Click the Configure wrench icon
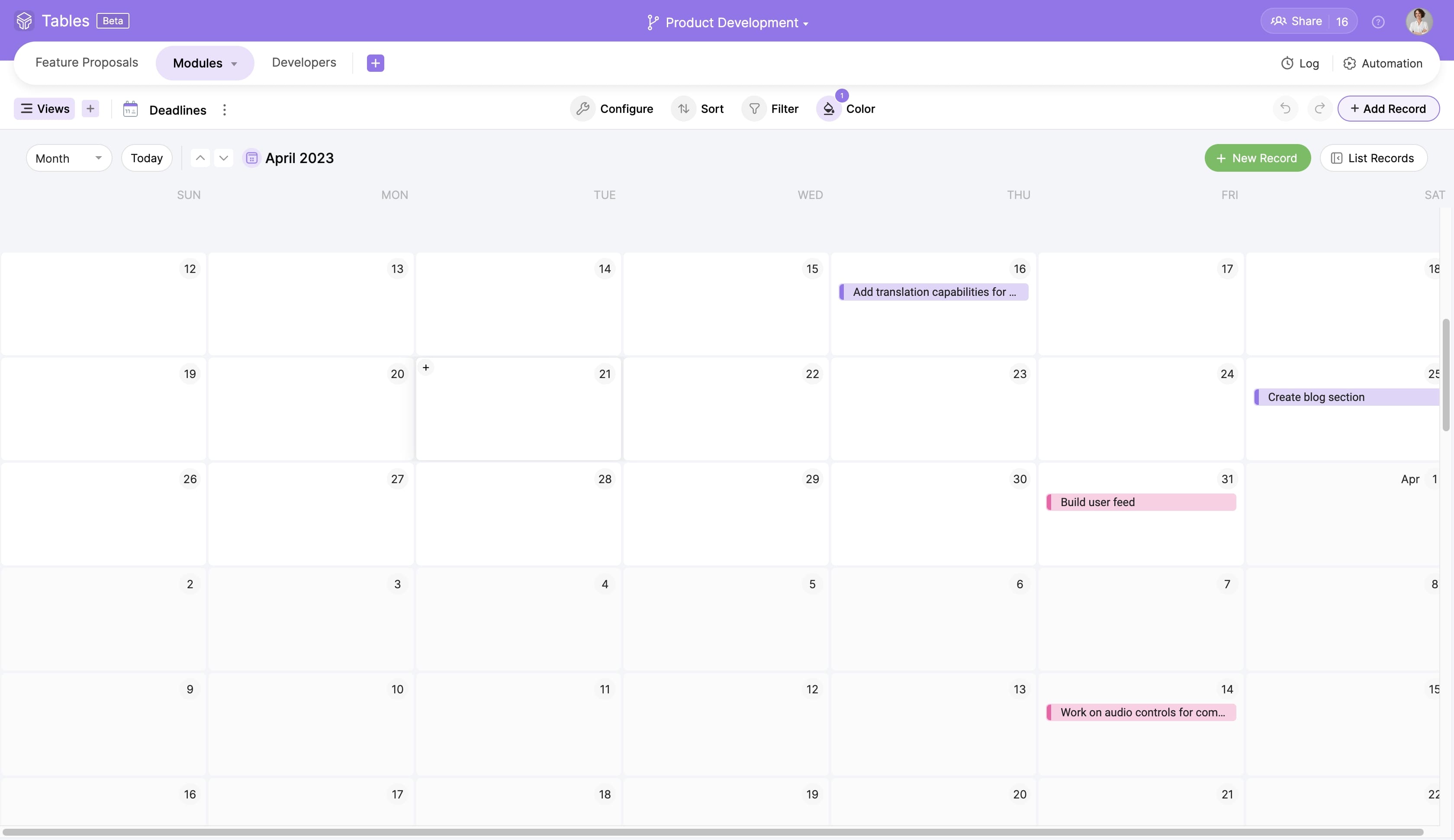Image resolution: width=1454 pixels, height=840 pixels. (x=583, y=109)
